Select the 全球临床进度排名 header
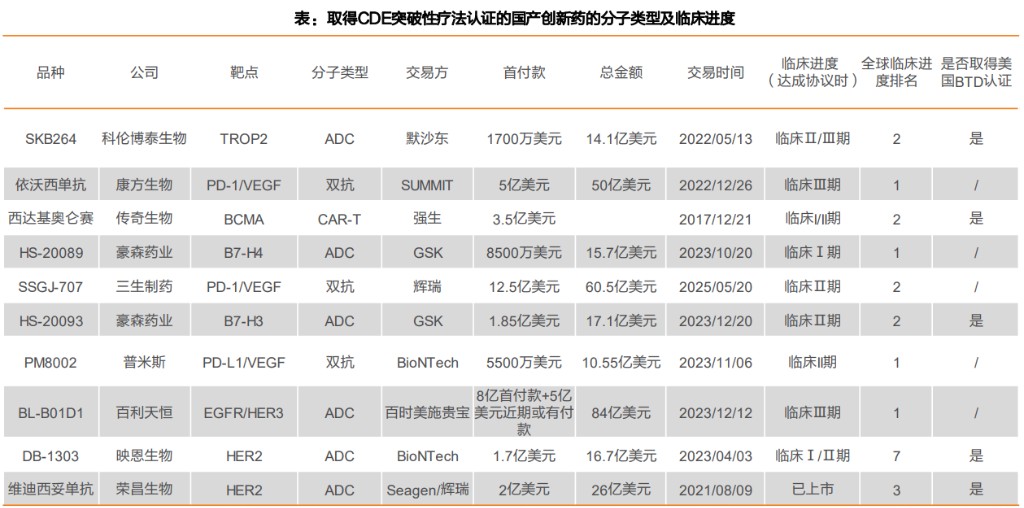Screen dimensions: 1024x508 click(x=897, y=72)
